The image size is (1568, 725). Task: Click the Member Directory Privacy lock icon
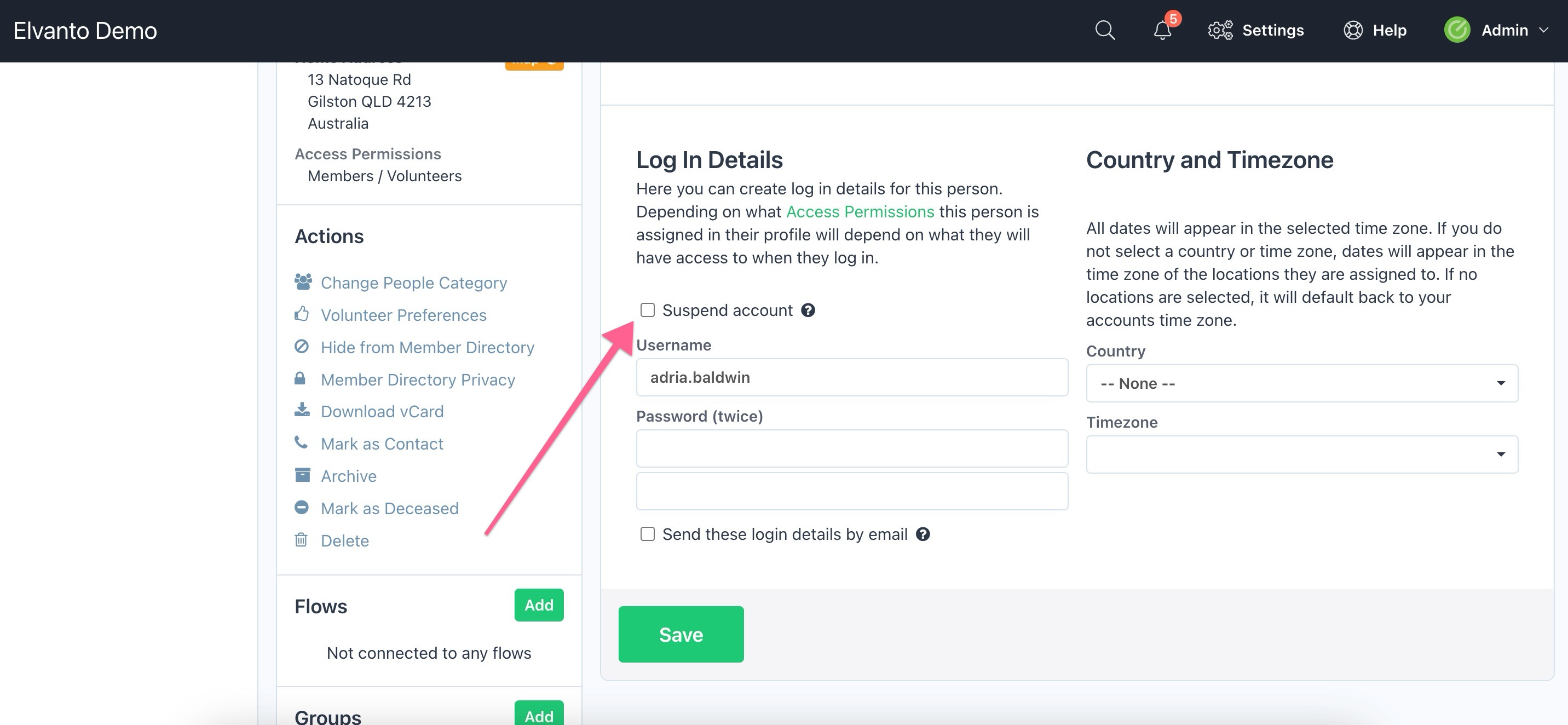(x=300, y=378)
